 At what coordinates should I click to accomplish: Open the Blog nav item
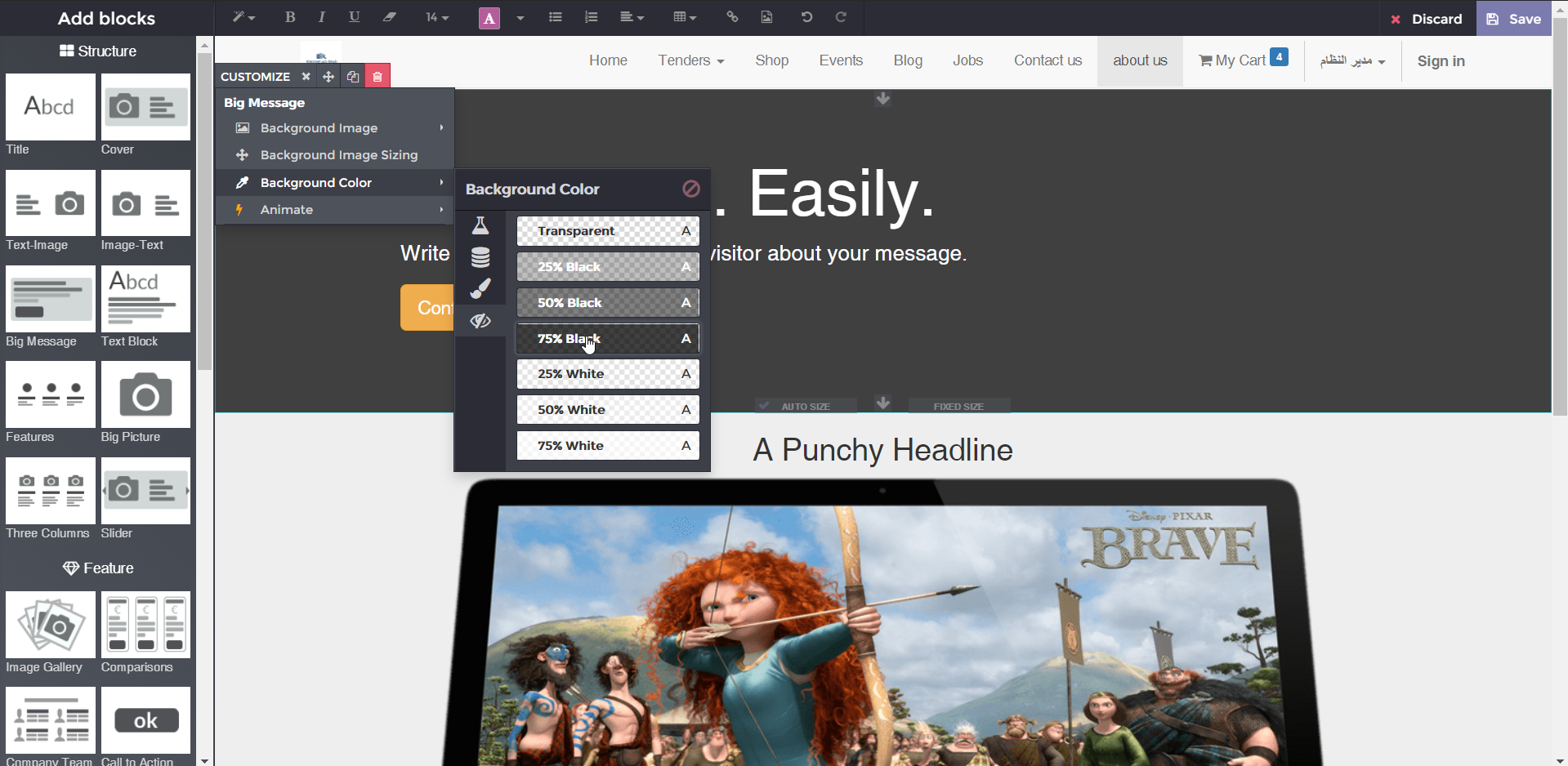click(908, 60)
